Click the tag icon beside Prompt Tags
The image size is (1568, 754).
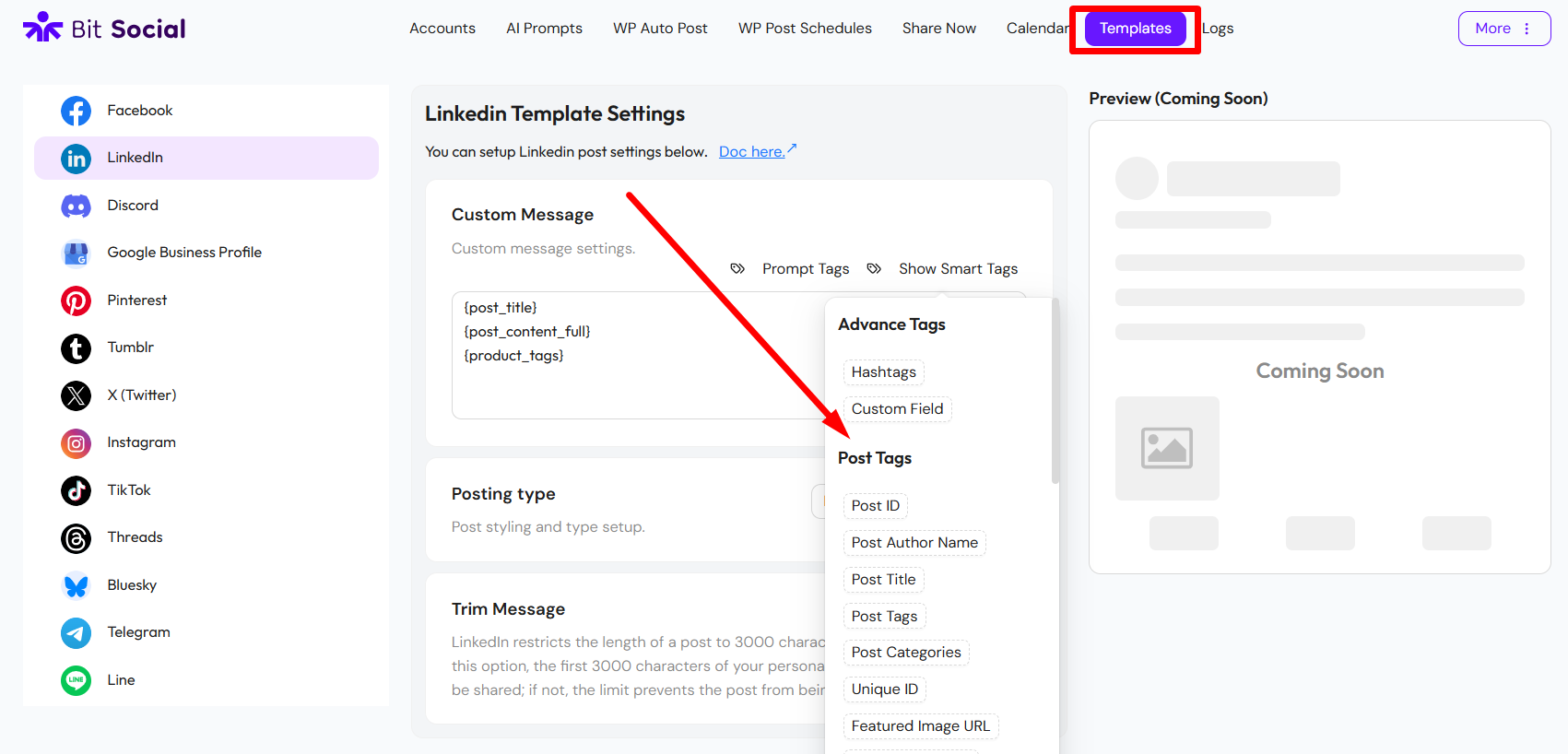(x=737, y=269)
